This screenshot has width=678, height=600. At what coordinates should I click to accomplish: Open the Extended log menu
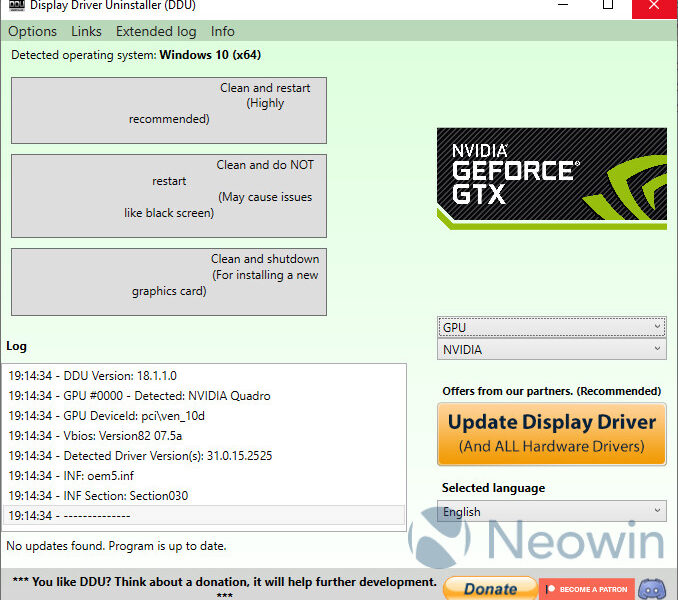point(156,32)
